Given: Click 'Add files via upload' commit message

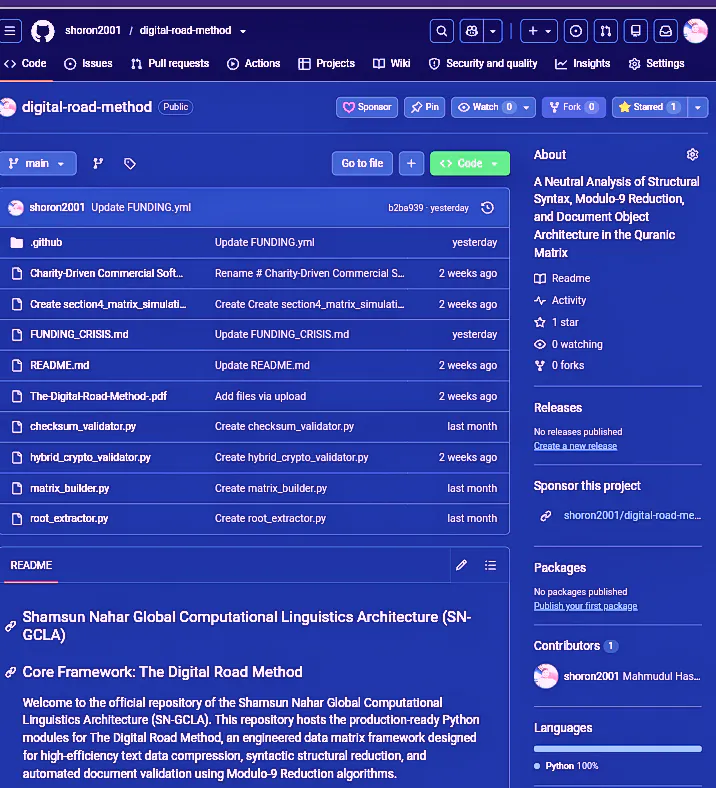Looking at the screenshot, I should (x=260, y=396).
